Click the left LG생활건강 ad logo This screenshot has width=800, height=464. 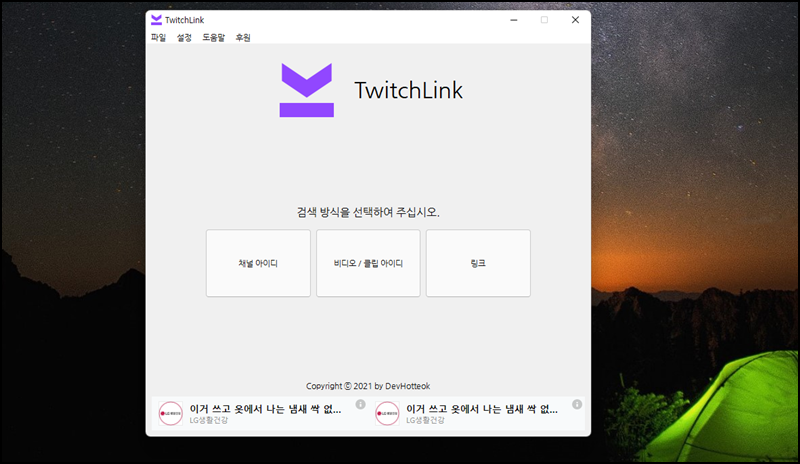[170, 413]
